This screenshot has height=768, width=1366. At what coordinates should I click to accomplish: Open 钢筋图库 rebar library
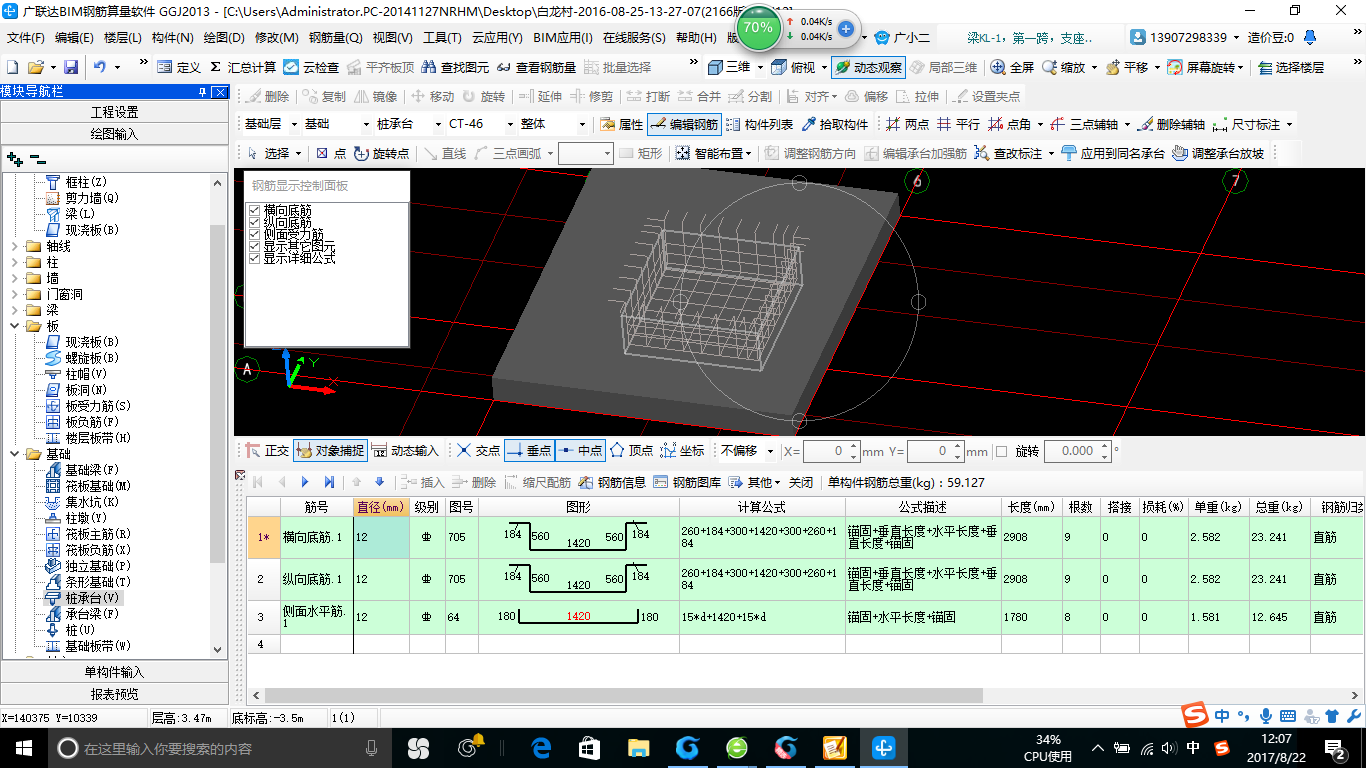[687, 482]
